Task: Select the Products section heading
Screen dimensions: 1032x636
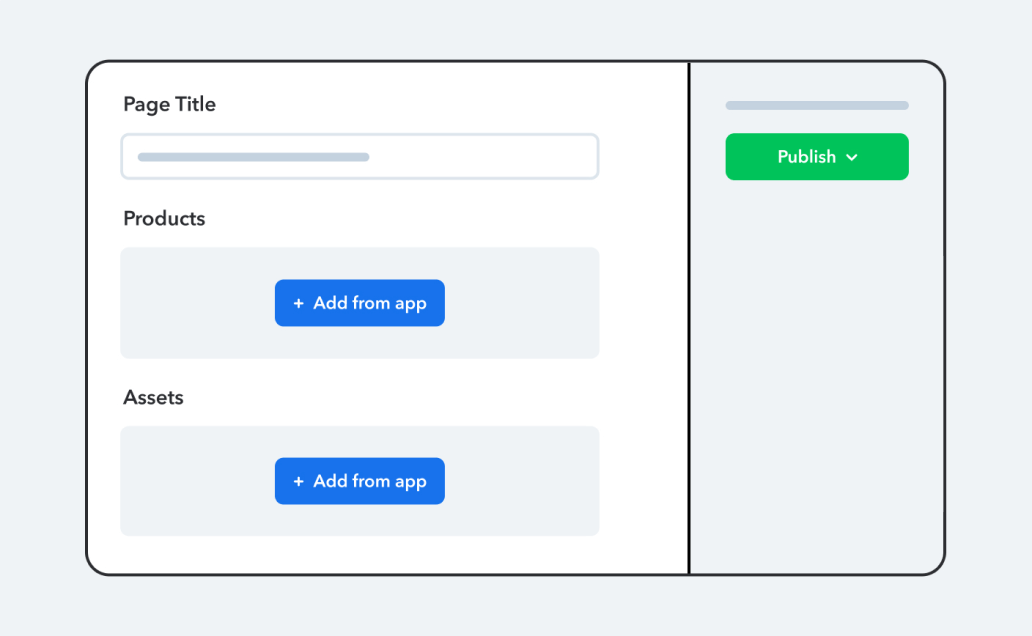Action: point(164,219)
